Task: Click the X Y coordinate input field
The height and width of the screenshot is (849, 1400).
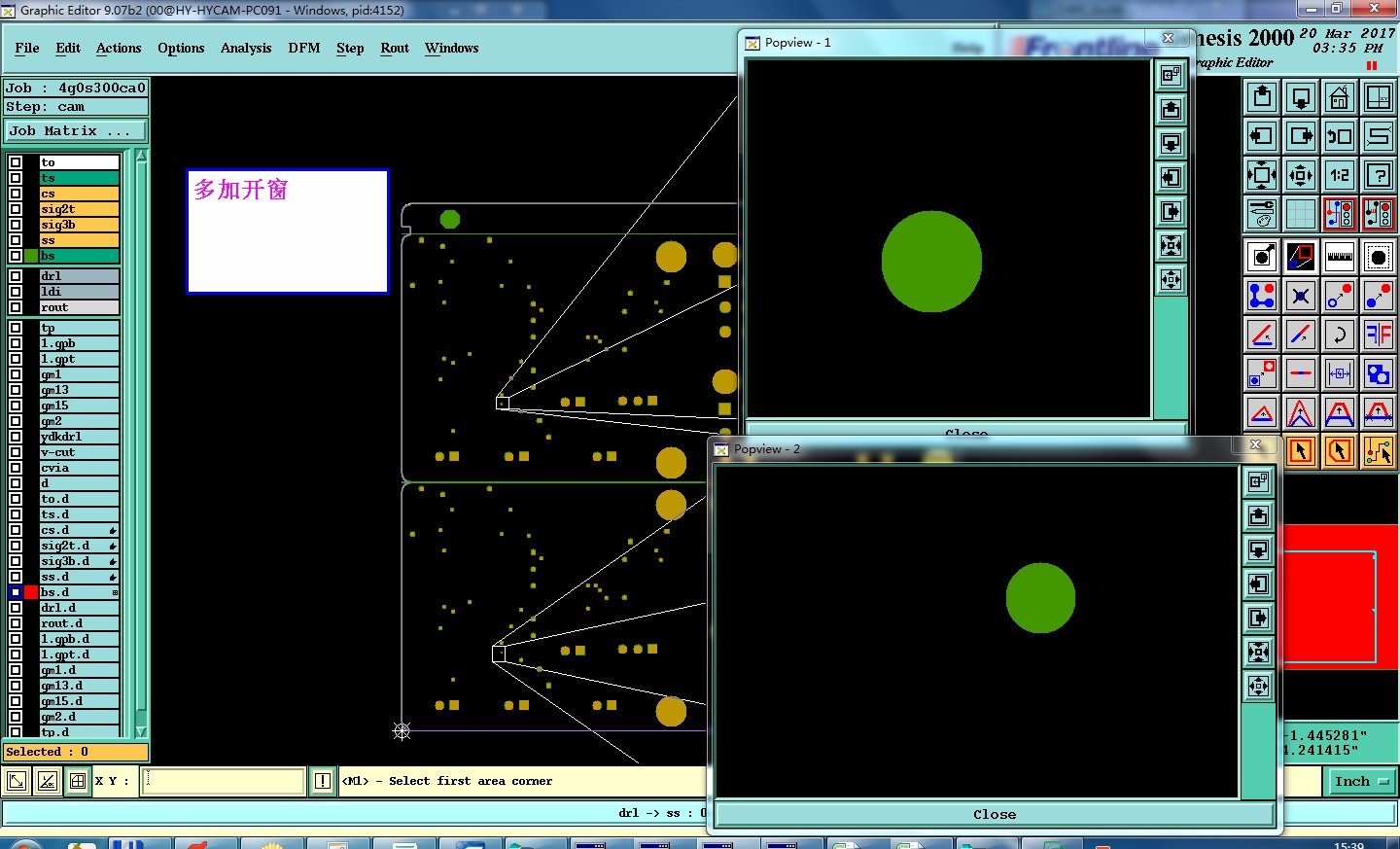Action: tap(224, 781)
